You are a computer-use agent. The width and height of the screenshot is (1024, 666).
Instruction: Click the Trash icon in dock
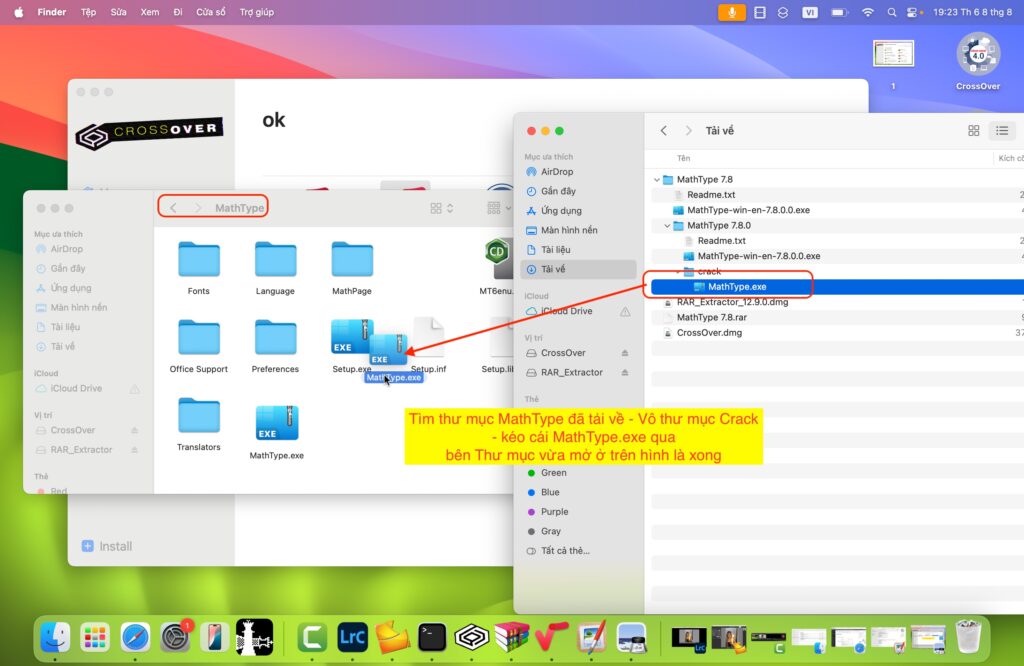coord(967,637)
